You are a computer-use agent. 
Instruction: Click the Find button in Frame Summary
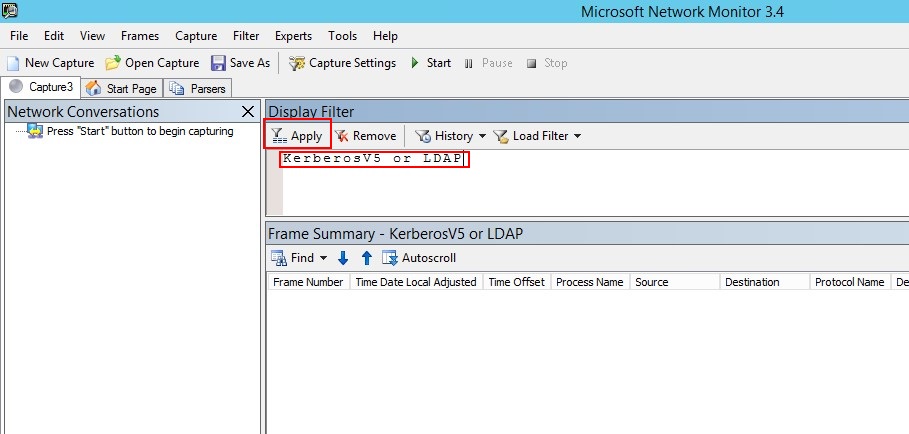(x=293, y=258)
